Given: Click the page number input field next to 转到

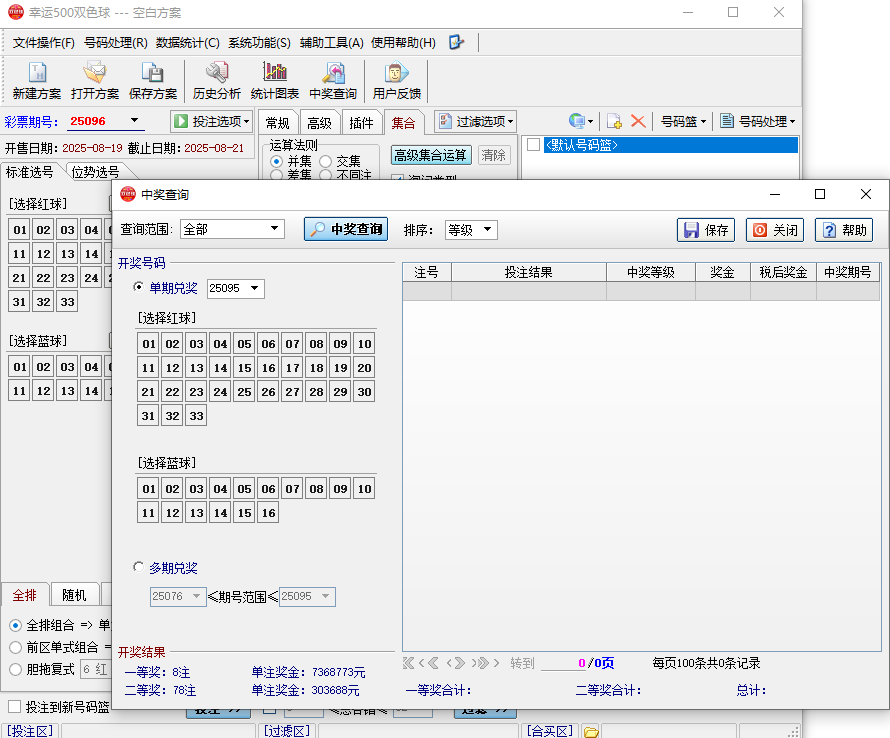Looking at the screenshot, I should (564, 663).
